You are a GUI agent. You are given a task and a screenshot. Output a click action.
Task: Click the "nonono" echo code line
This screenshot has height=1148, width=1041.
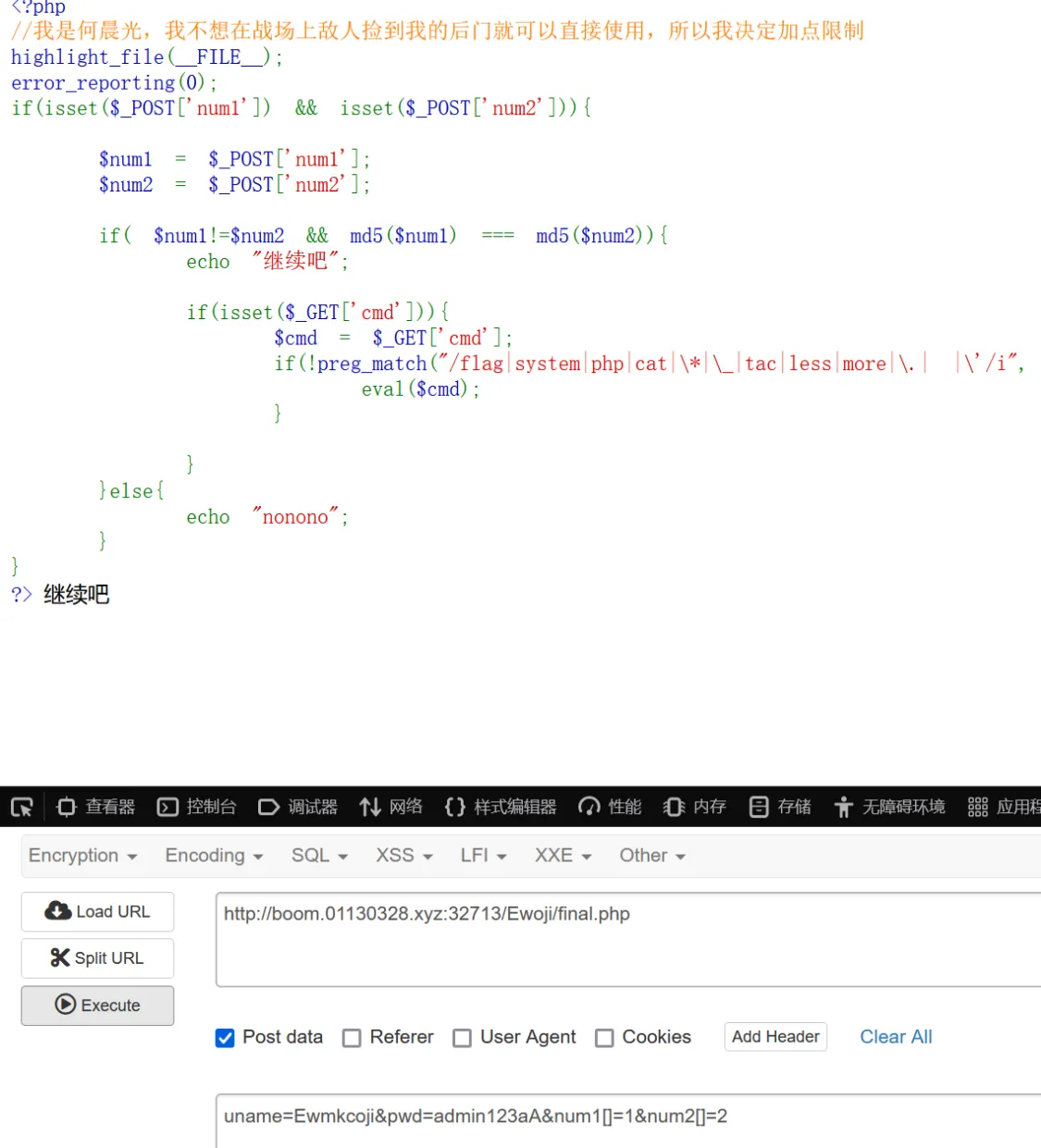point(267,517)
